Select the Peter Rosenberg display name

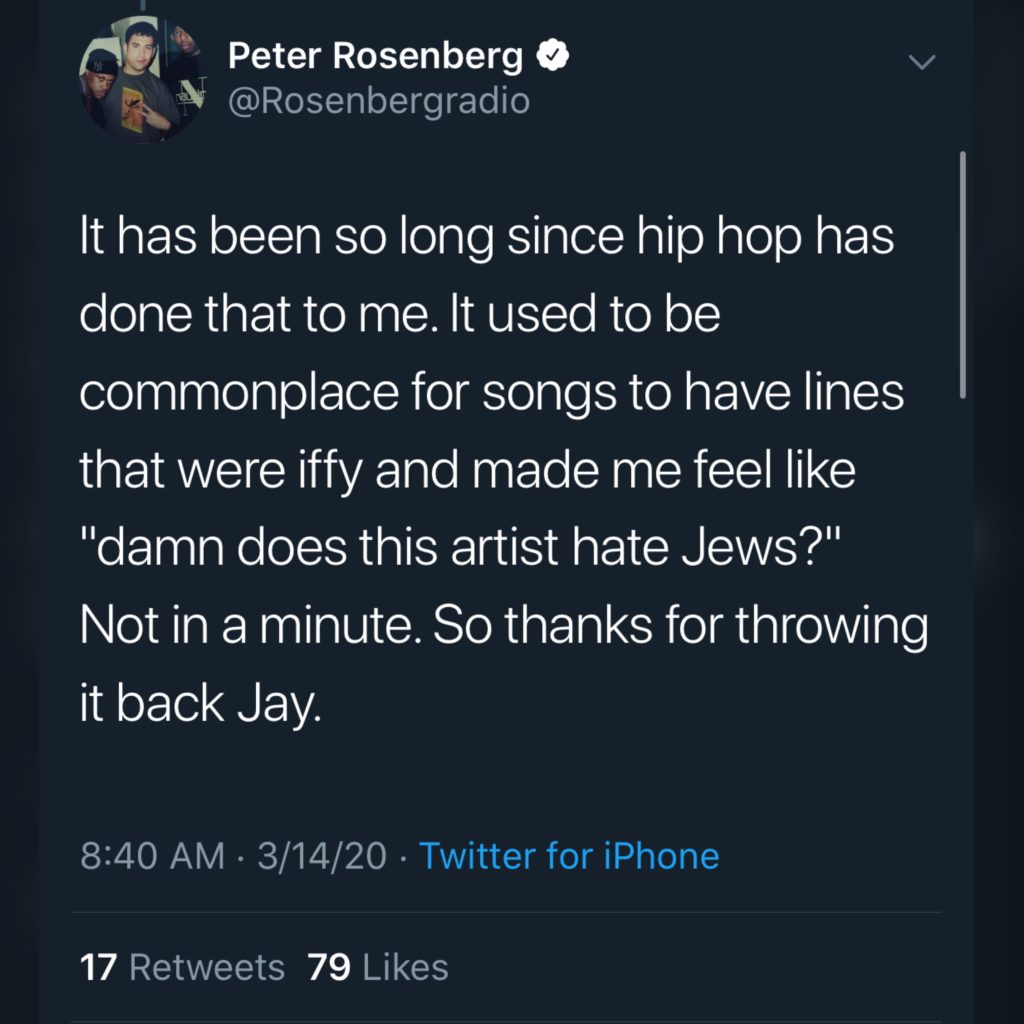(375, 55)
